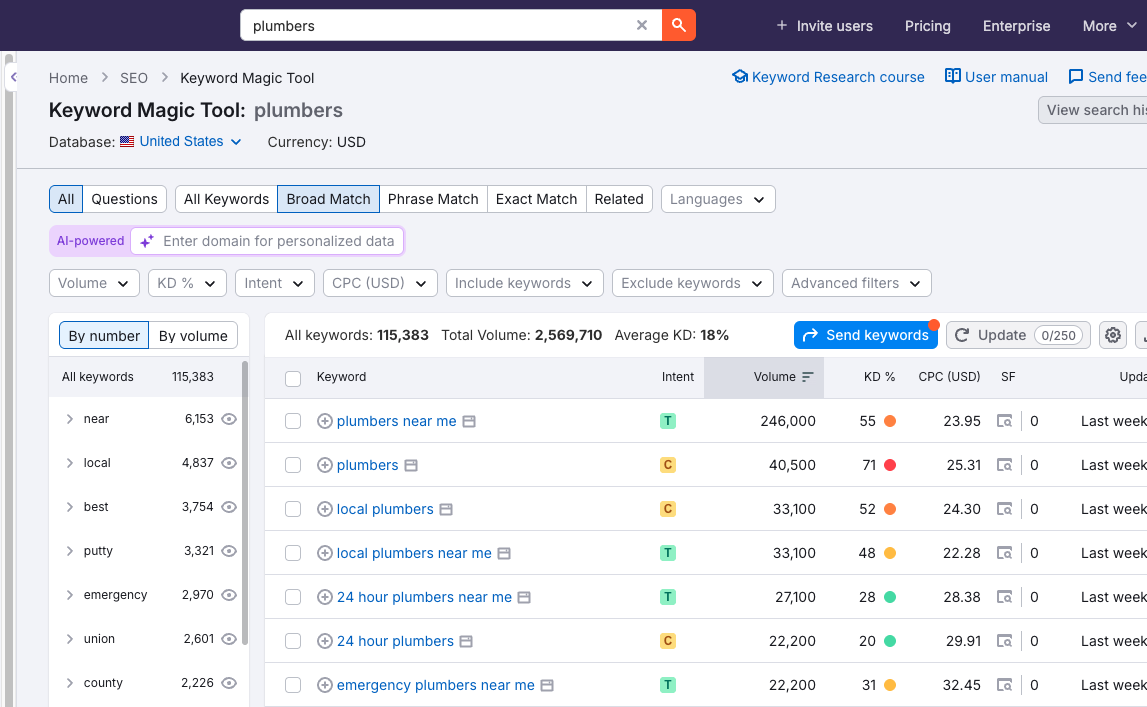Open the Include keywords dropdown
This screenshot has height=707, width=1147.
pos(524,283)
